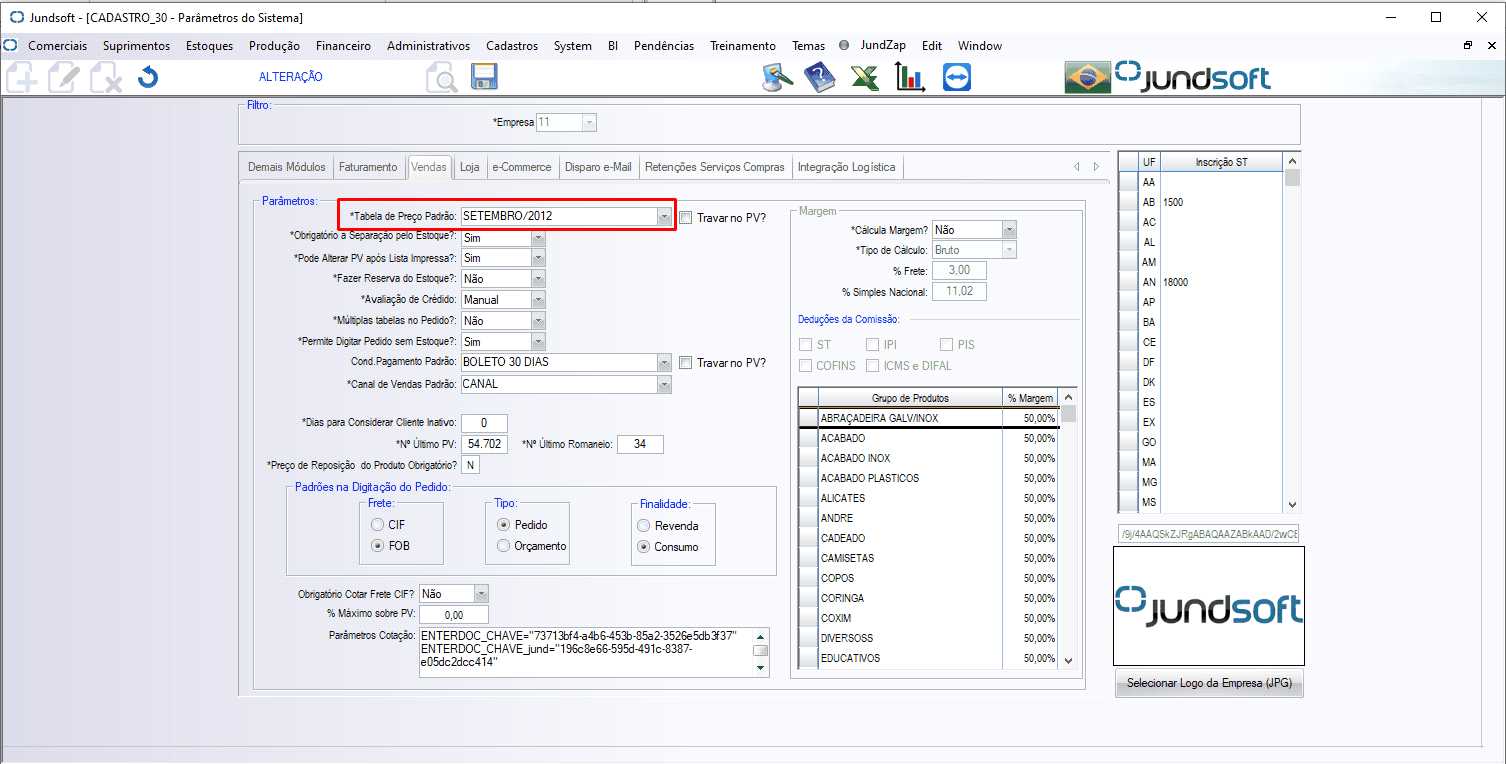
Task: Click the tab scroll left arrow
Action: coord(1076,167)
